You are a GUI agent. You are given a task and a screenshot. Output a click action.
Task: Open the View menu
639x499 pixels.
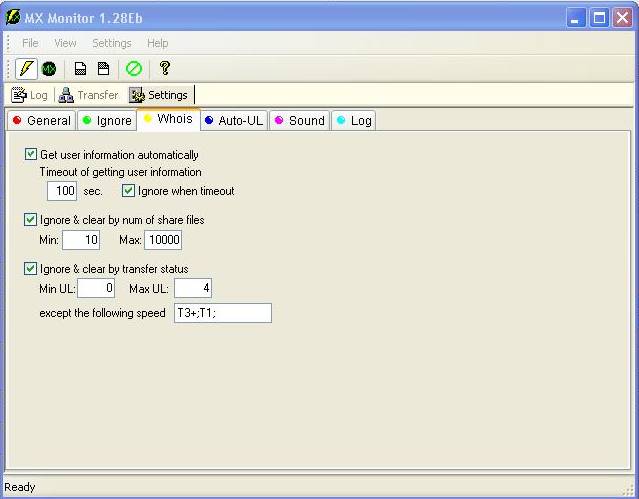tap(65, 43)
